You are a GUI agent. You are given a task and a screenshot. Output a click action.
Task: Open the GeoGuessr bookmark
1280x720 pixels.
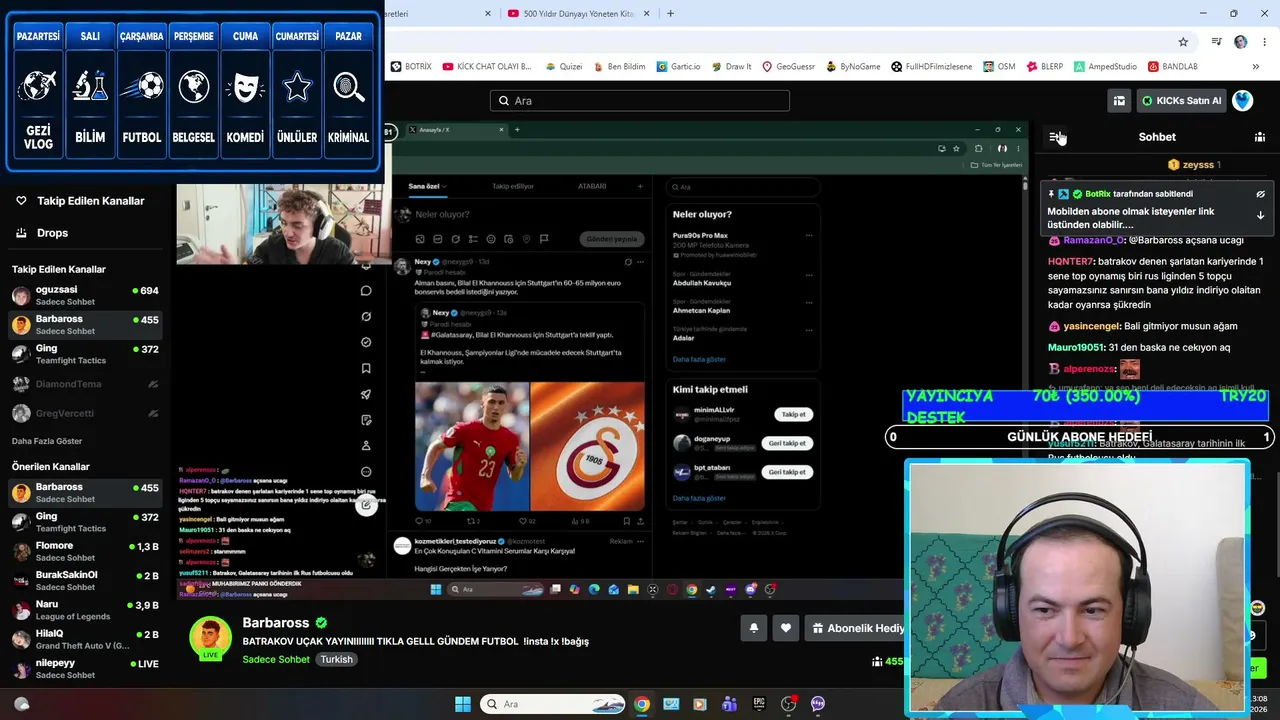coord(789,67)
